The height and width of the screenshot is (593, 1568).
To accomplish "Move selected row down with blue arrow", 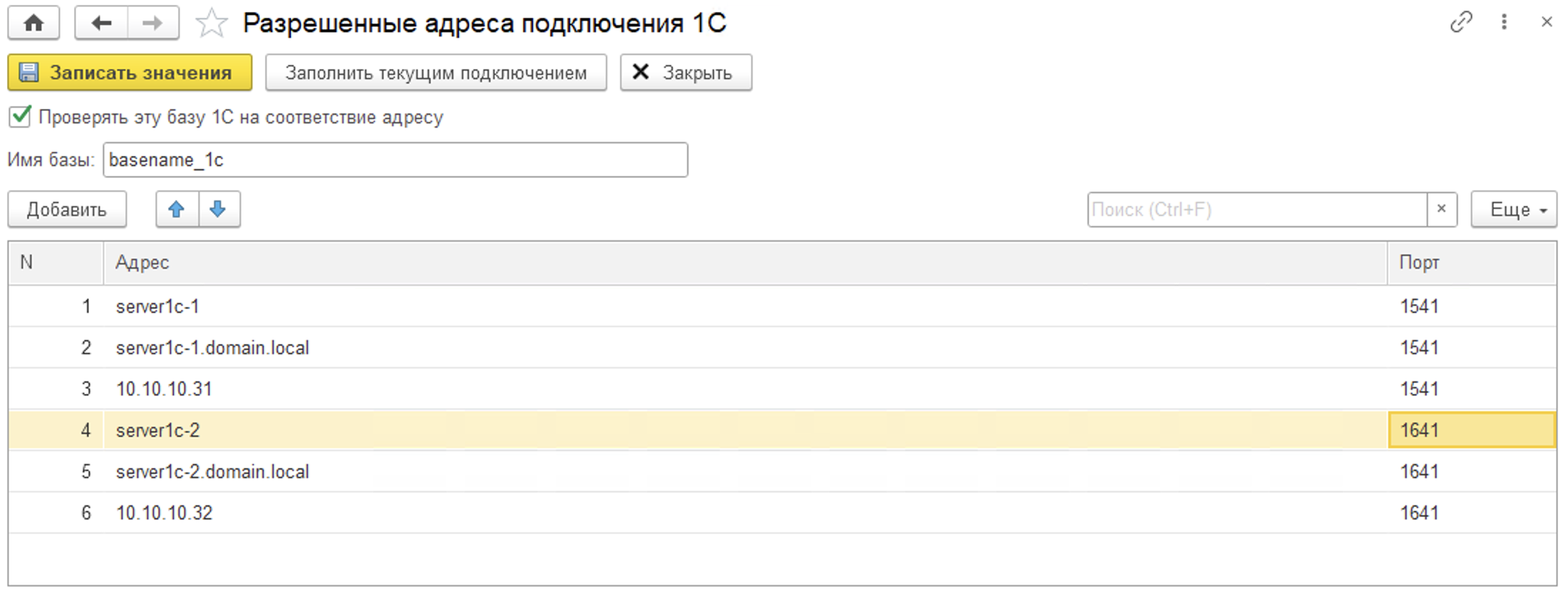I will [x=218, y=209].
